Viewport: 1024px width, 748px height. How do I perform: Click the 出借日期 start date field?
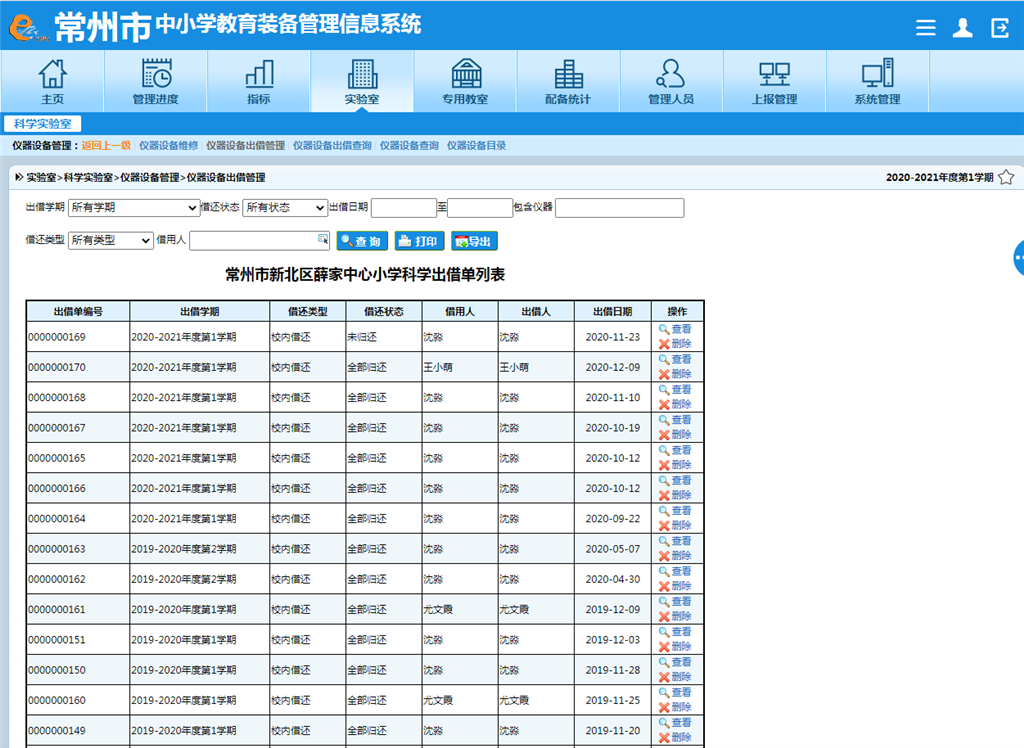(404, 208)
